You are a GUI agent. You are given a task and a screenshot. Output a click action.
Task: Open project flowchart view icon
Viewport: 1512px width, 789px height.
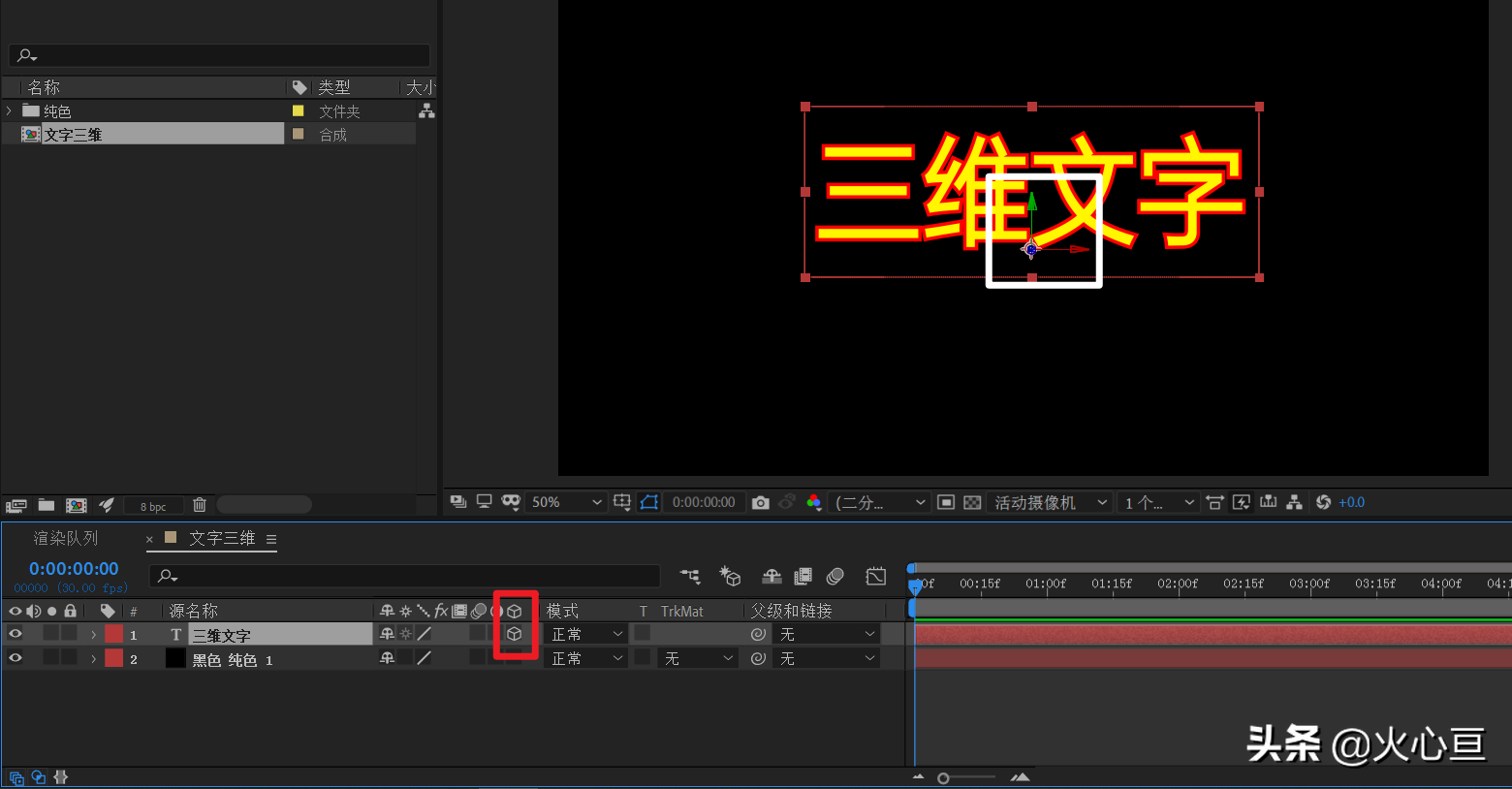pos(426,111)
